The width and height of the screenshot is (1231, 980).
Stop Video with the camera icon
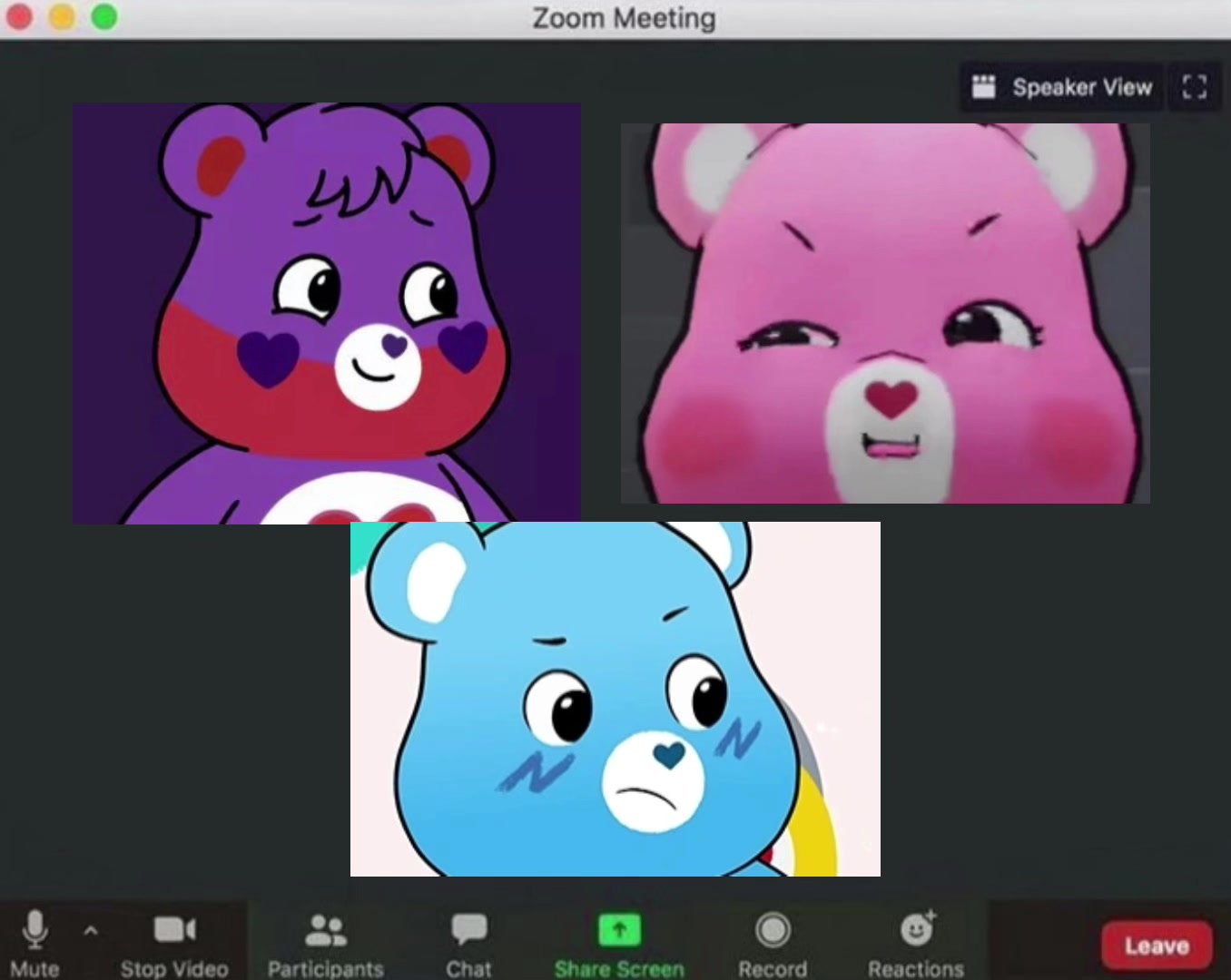coord(174,944)
